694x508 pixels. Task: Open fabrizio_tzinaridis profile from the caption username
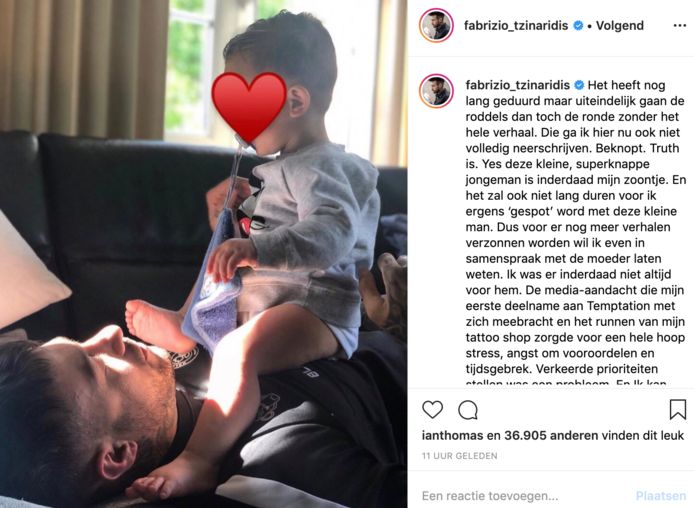pyautogui.click(x=517, y=85)
